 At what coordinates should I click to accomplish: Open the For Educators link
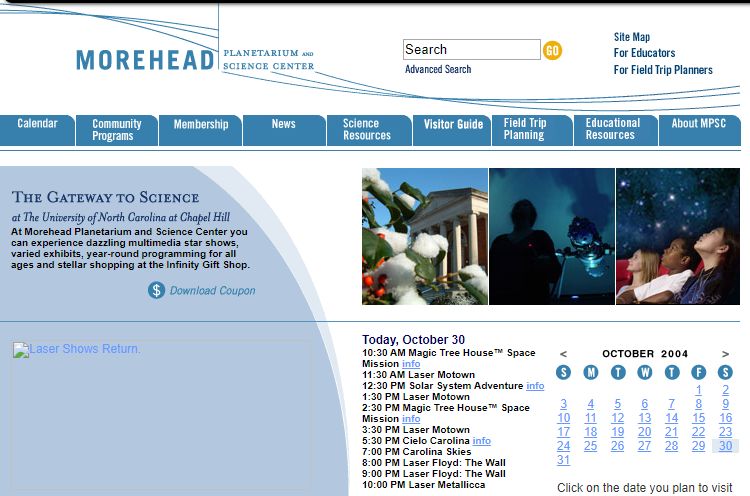[644, 53]
